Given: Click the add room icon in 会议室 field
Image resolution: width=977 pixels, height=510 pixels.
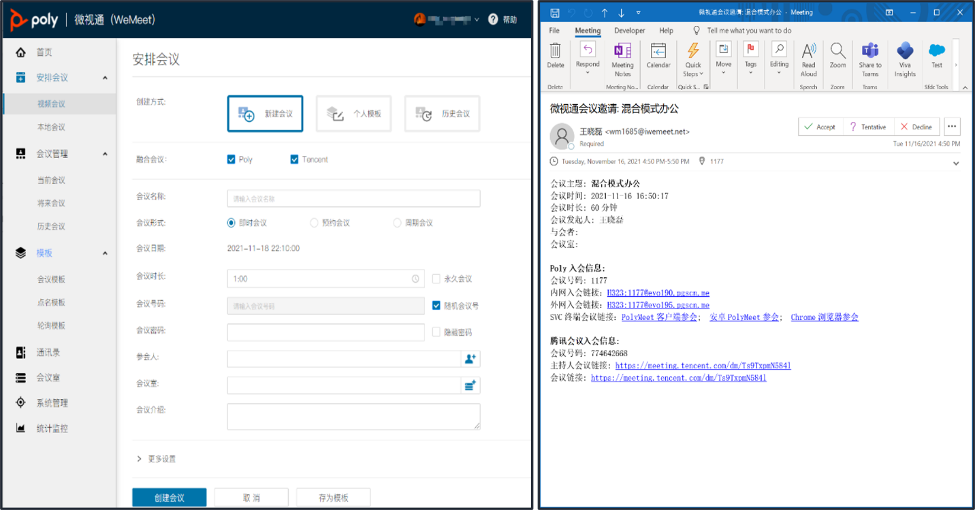Looking at the screenshot, I should click(470, 386).
